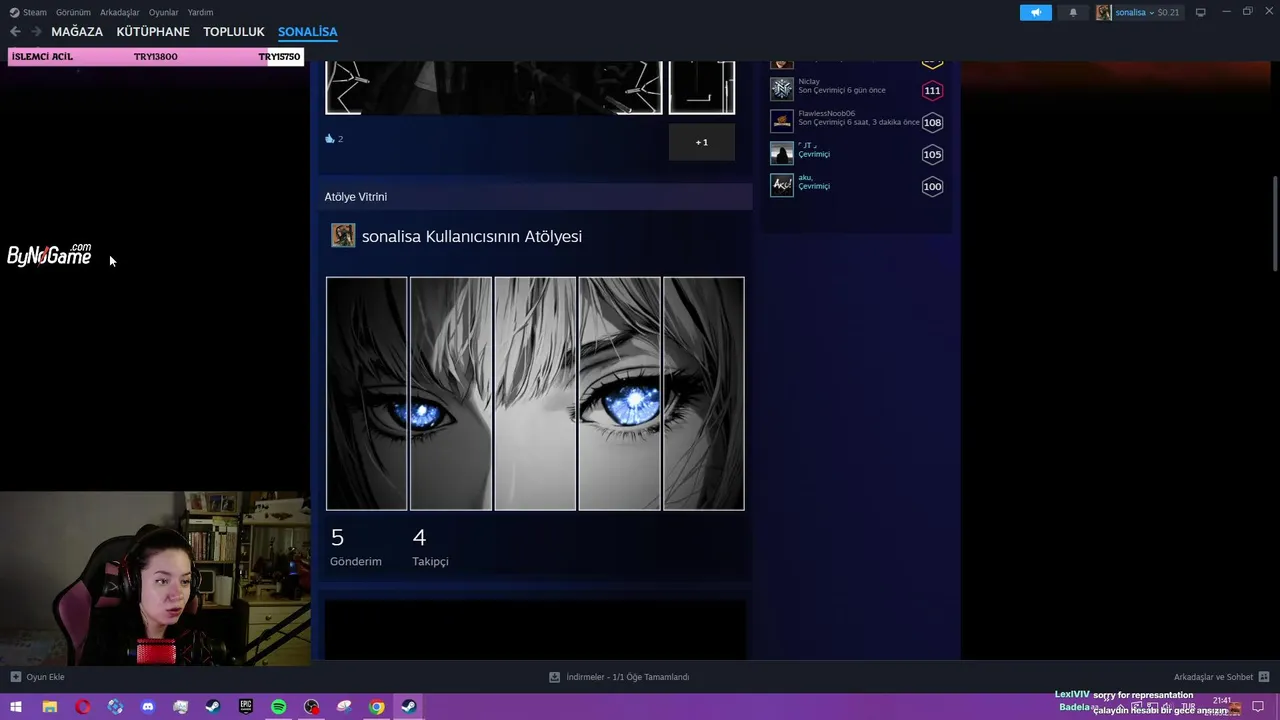Open the second workshop artwork with left eye
The image size is (1280, 720).
point(451,394)
